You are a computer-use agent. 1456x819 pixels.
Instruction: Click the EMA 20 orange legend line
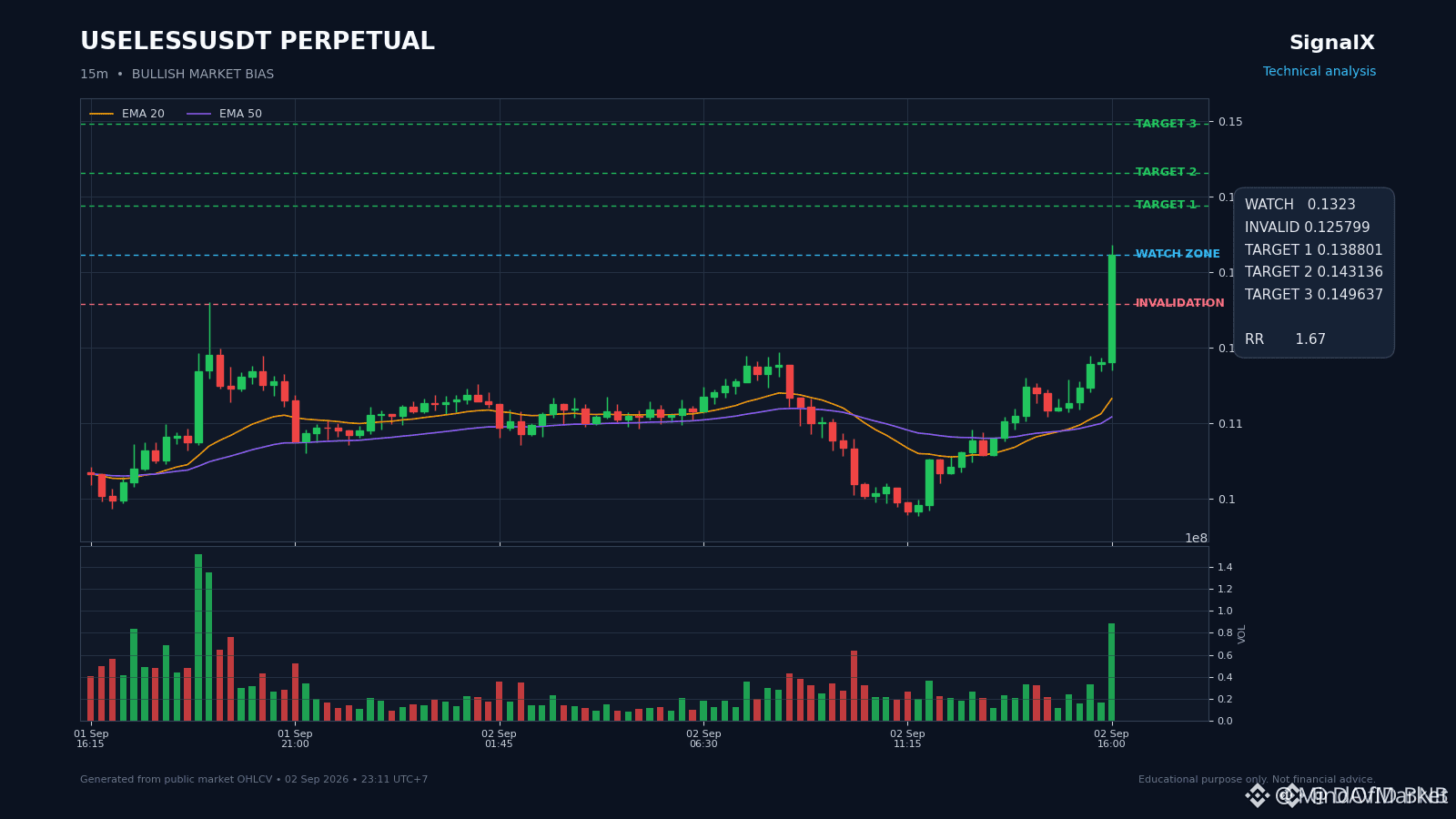[x=102, y=114]
